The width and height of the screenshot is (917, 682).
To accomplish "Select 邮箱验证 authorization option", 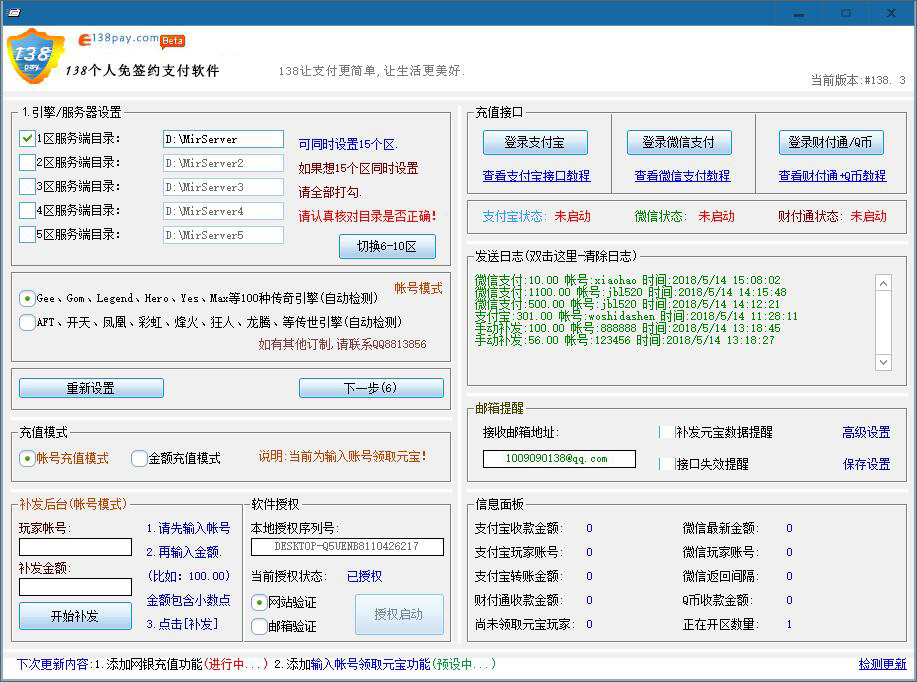I will (x=259, y=626).
